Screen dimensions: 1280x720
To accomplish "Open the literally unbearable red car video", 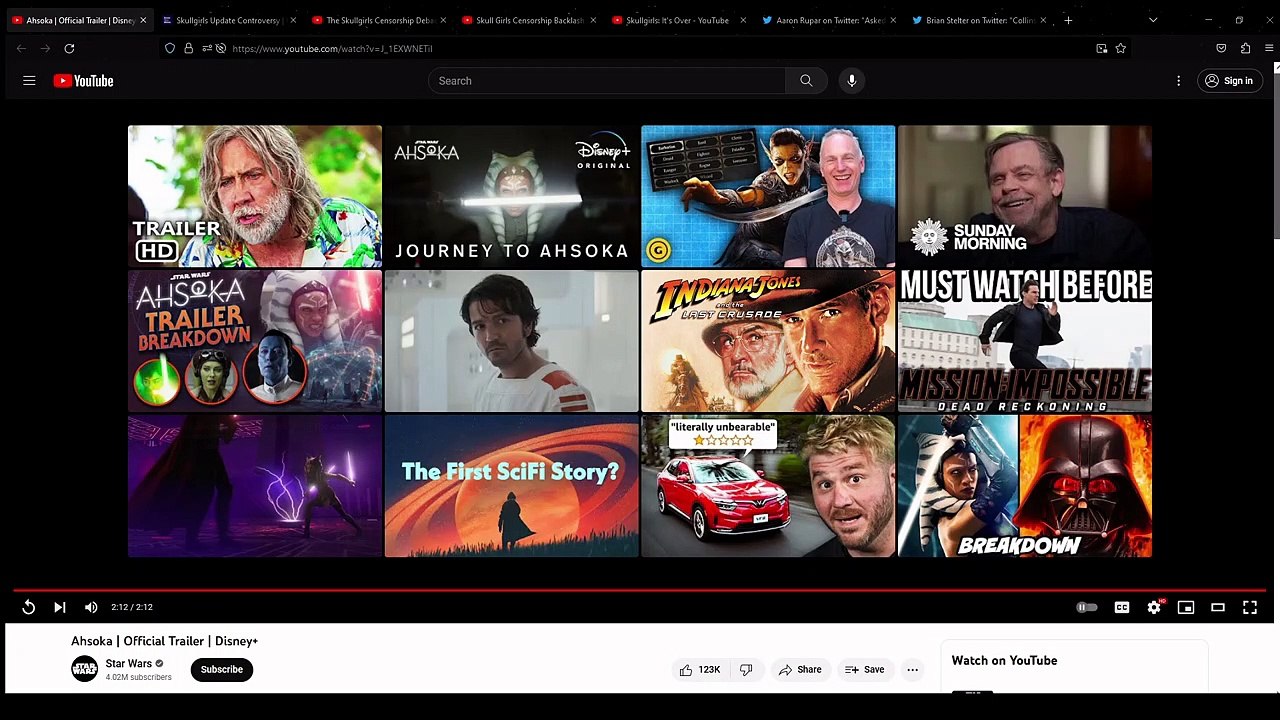I will coord(768,486).
